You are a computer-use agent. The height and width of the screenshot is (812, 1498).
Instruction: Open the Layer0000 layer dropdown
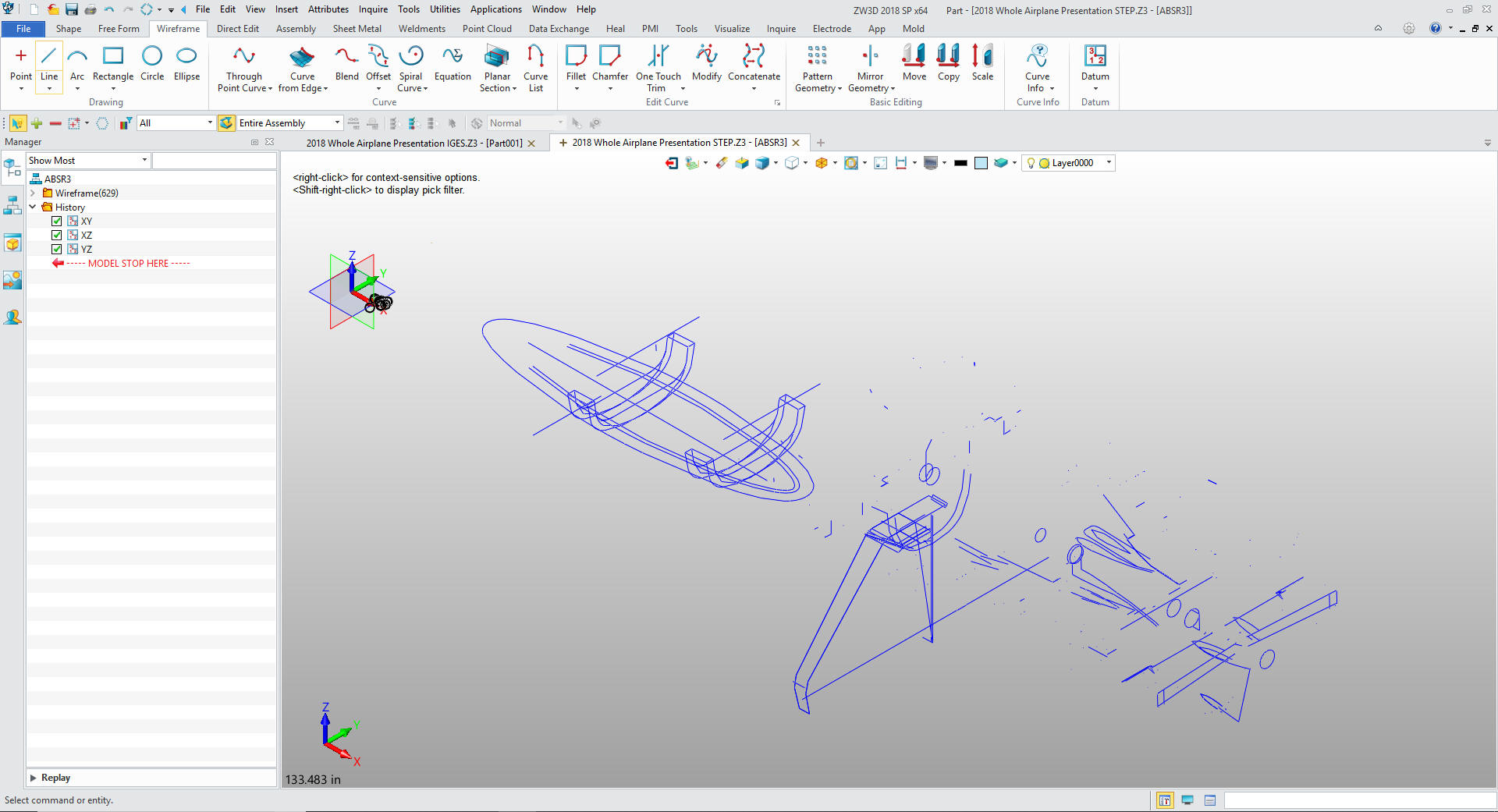click(x=1109, y=163)
